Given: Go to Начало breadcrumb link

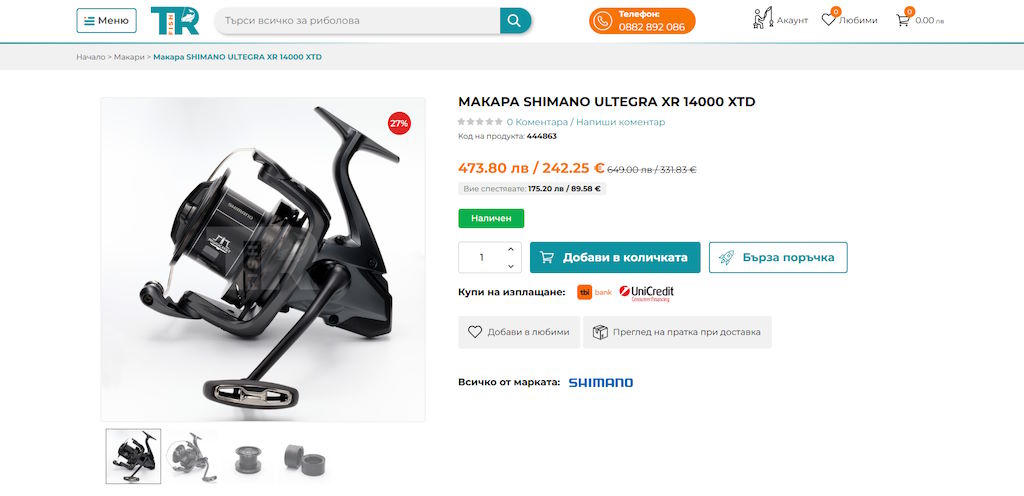Looking at the screenshot, I should pyautogui.click(x=91, y=57).
